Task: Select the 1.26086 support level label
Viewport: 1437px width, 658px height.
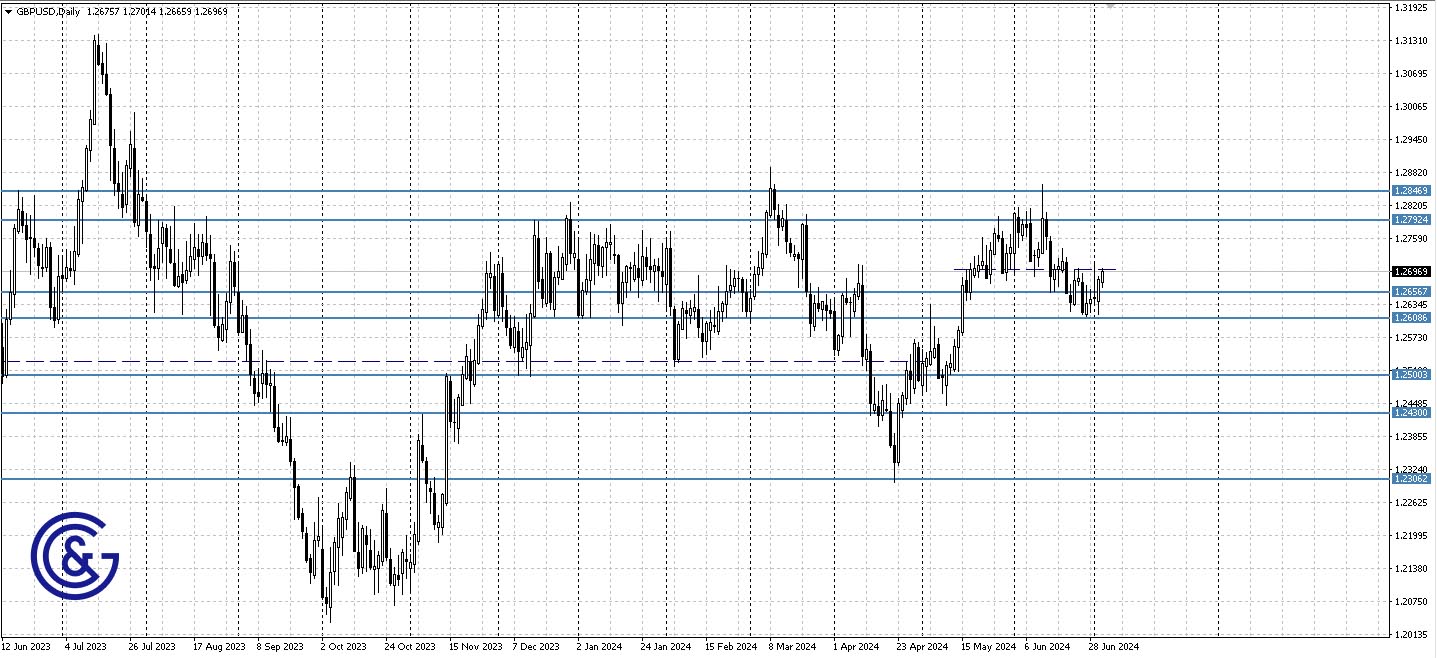Action: pyautogui.click(x=1413, y=316)
